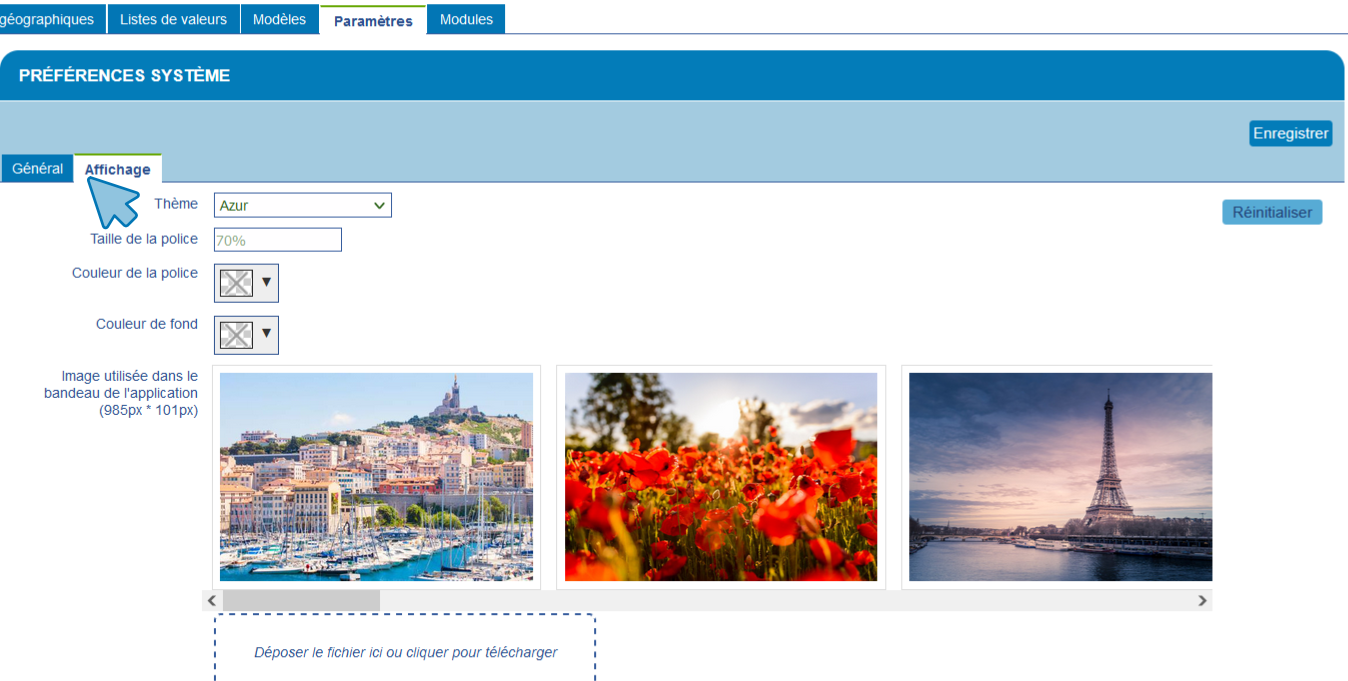Go to the Modèles tab
Screen dimensions: 1348x681
279,19
